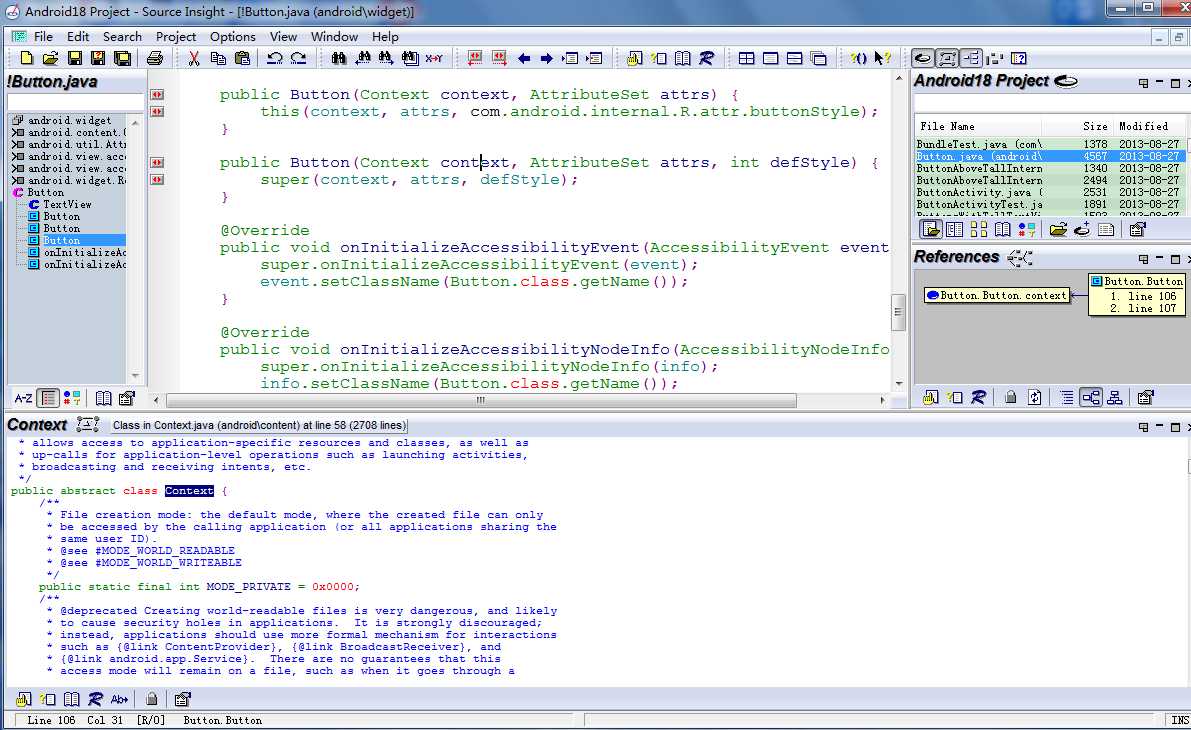This screenshot has height=730, width=1191.
Task: Click the context help pointer question icon
Action: [x=882, y=58]
